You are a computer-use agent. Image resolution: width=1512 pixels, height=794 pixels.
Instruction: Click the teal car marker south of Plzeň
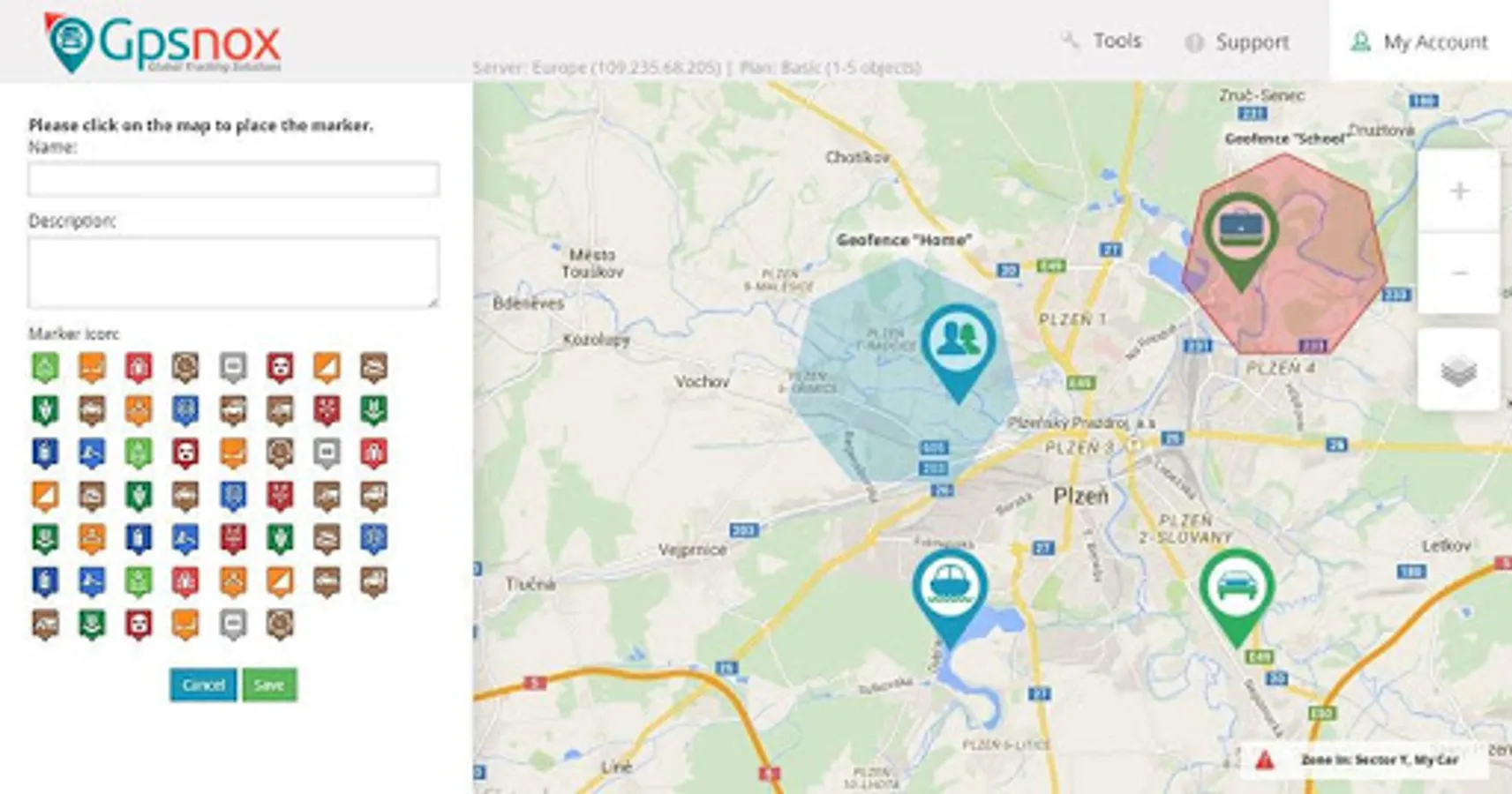[952, 582]
